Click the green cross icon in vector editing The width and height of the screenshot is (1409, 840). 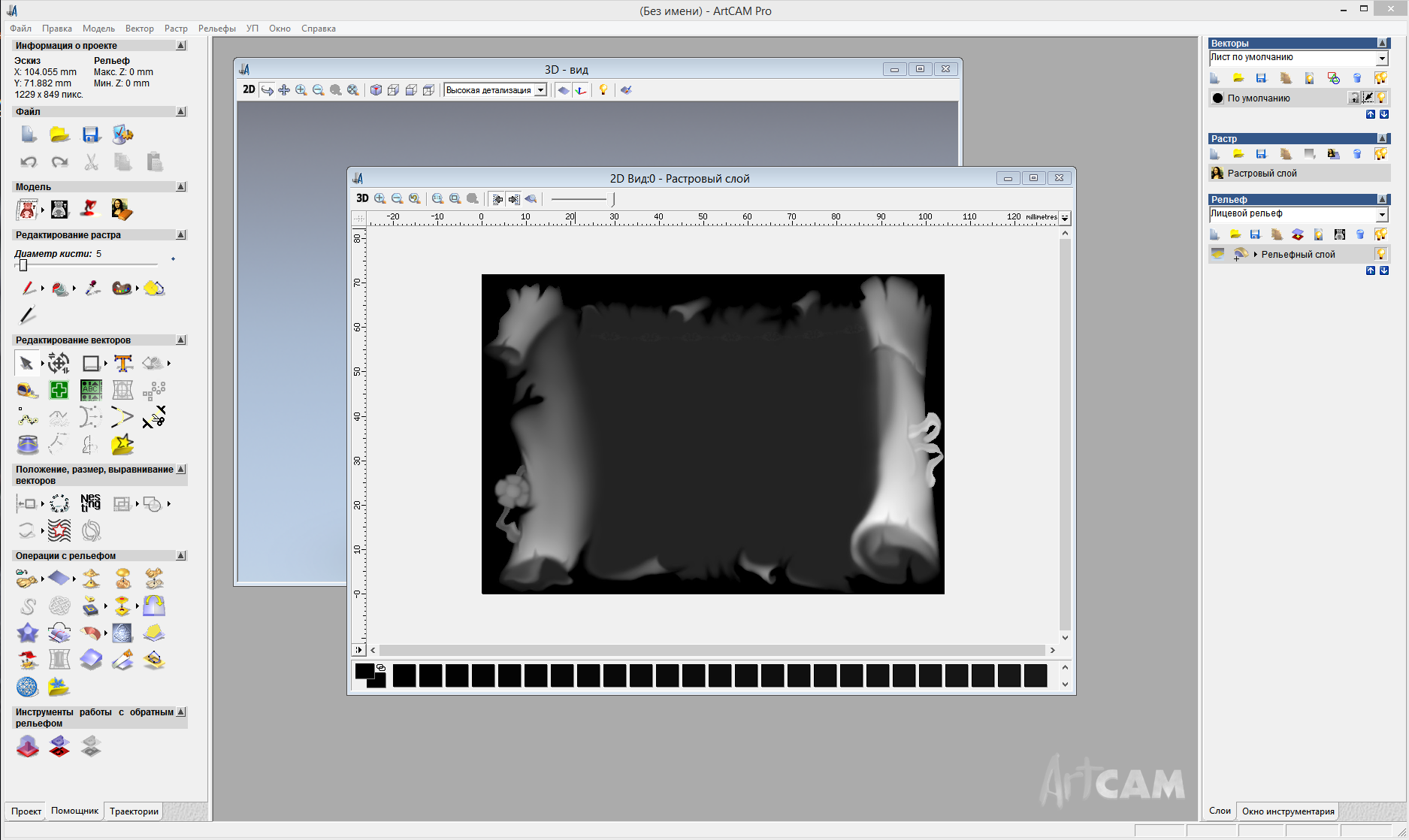pyautogui.click(x=59, y=390)
